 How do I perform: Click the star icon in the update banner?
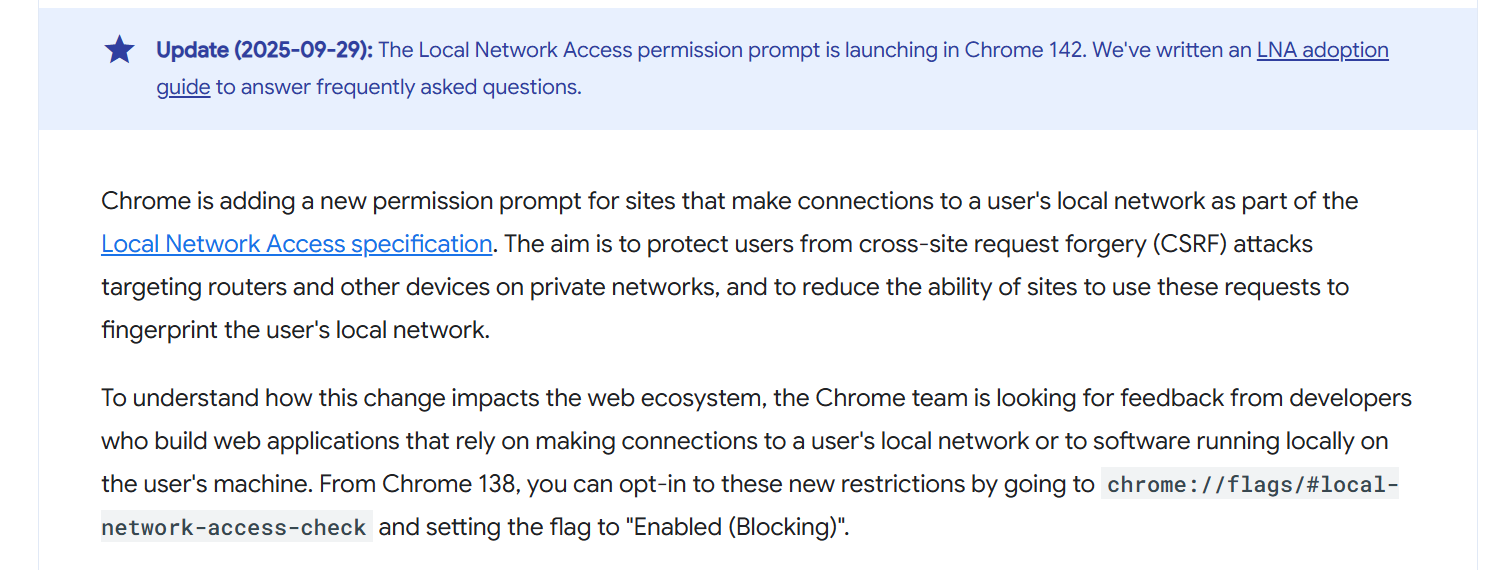coord(120,50)
